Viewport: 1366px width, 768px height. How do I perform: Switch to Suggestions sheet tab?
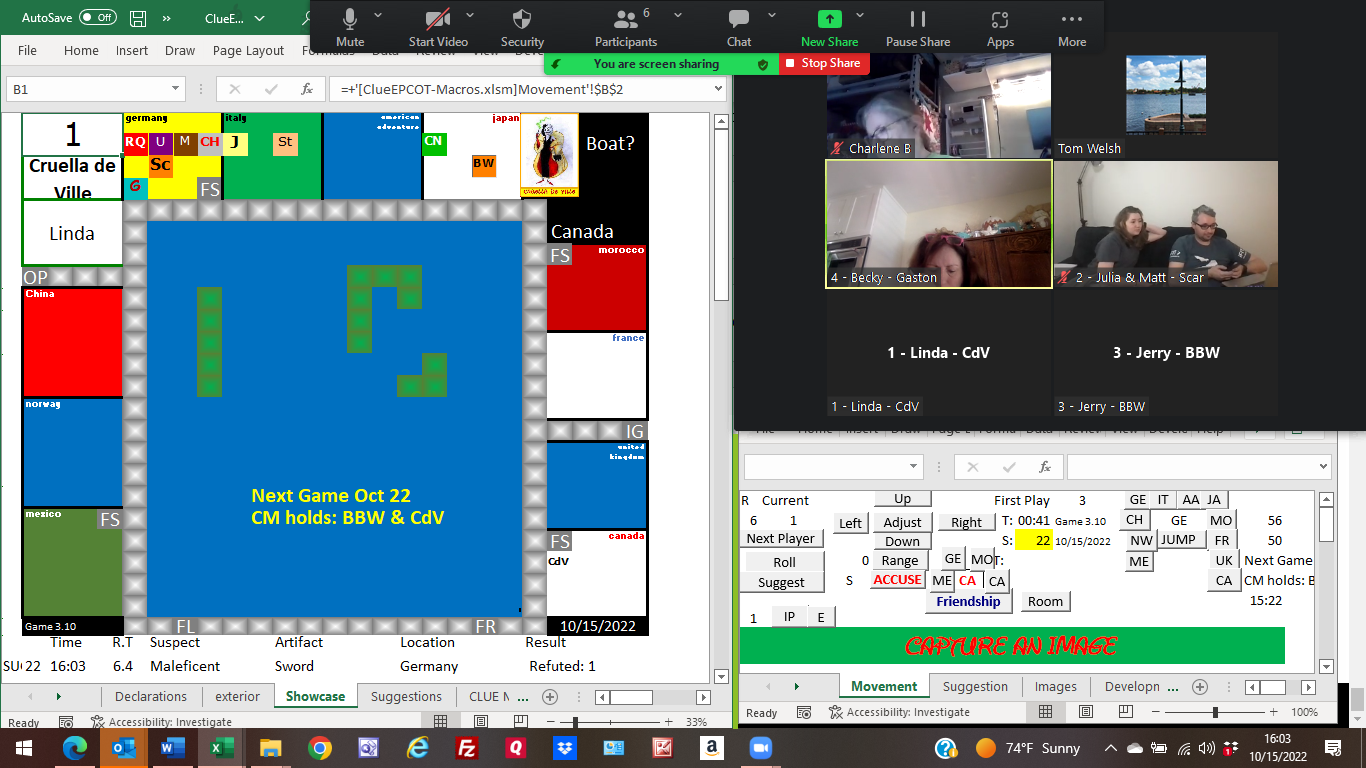(x=406, y=696)
